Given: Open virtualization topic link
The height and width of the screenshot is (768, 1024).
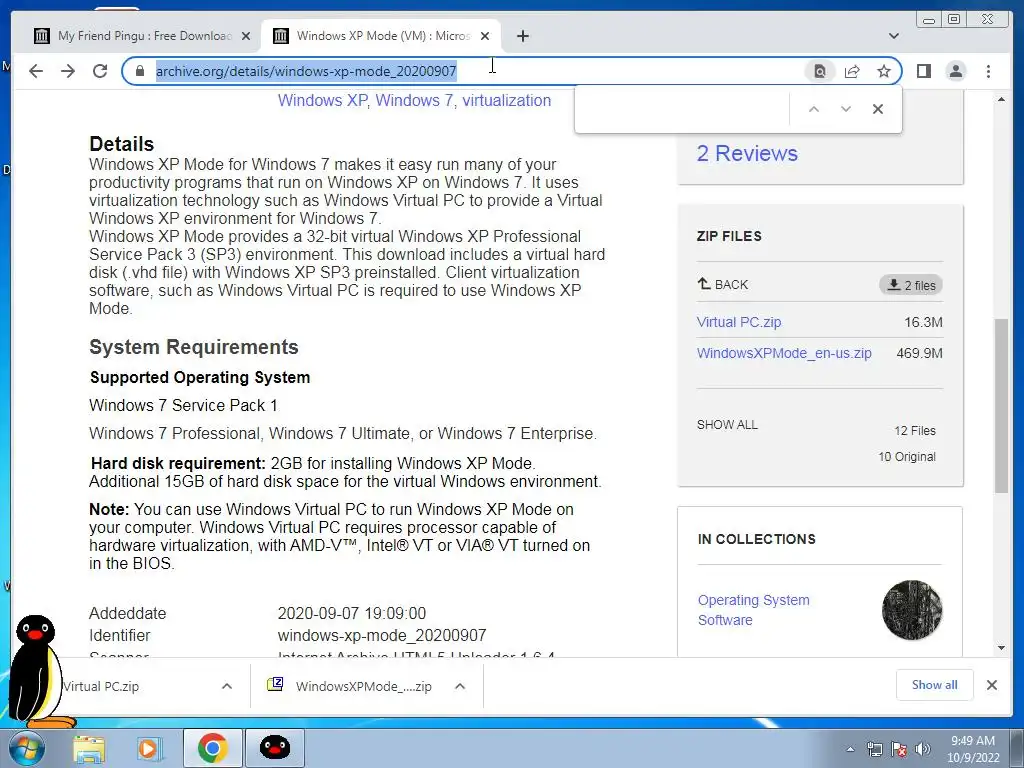Looking at the screenshot, I should (506, 101).
